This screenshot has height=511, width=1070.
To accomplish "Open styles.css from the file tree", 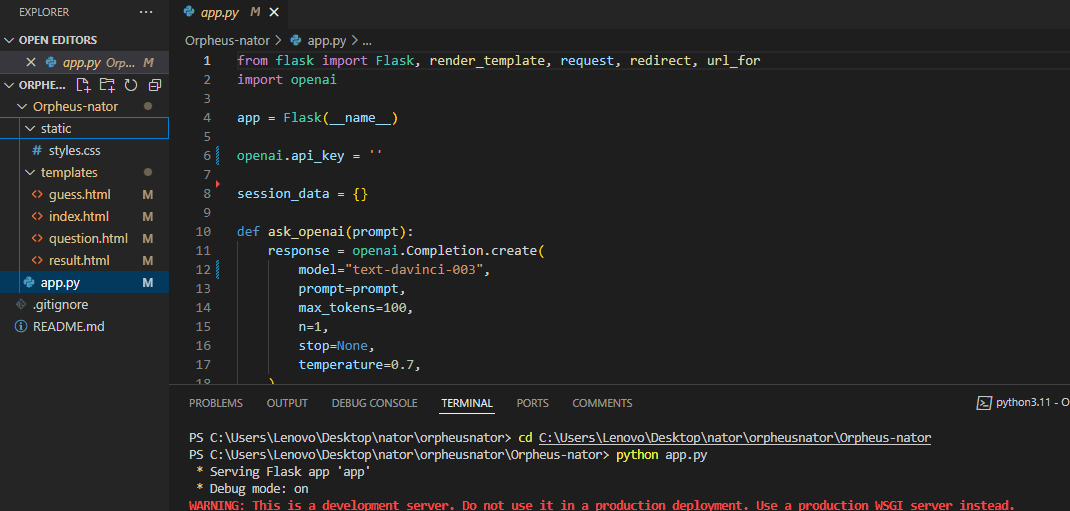I will click(74, 150).
